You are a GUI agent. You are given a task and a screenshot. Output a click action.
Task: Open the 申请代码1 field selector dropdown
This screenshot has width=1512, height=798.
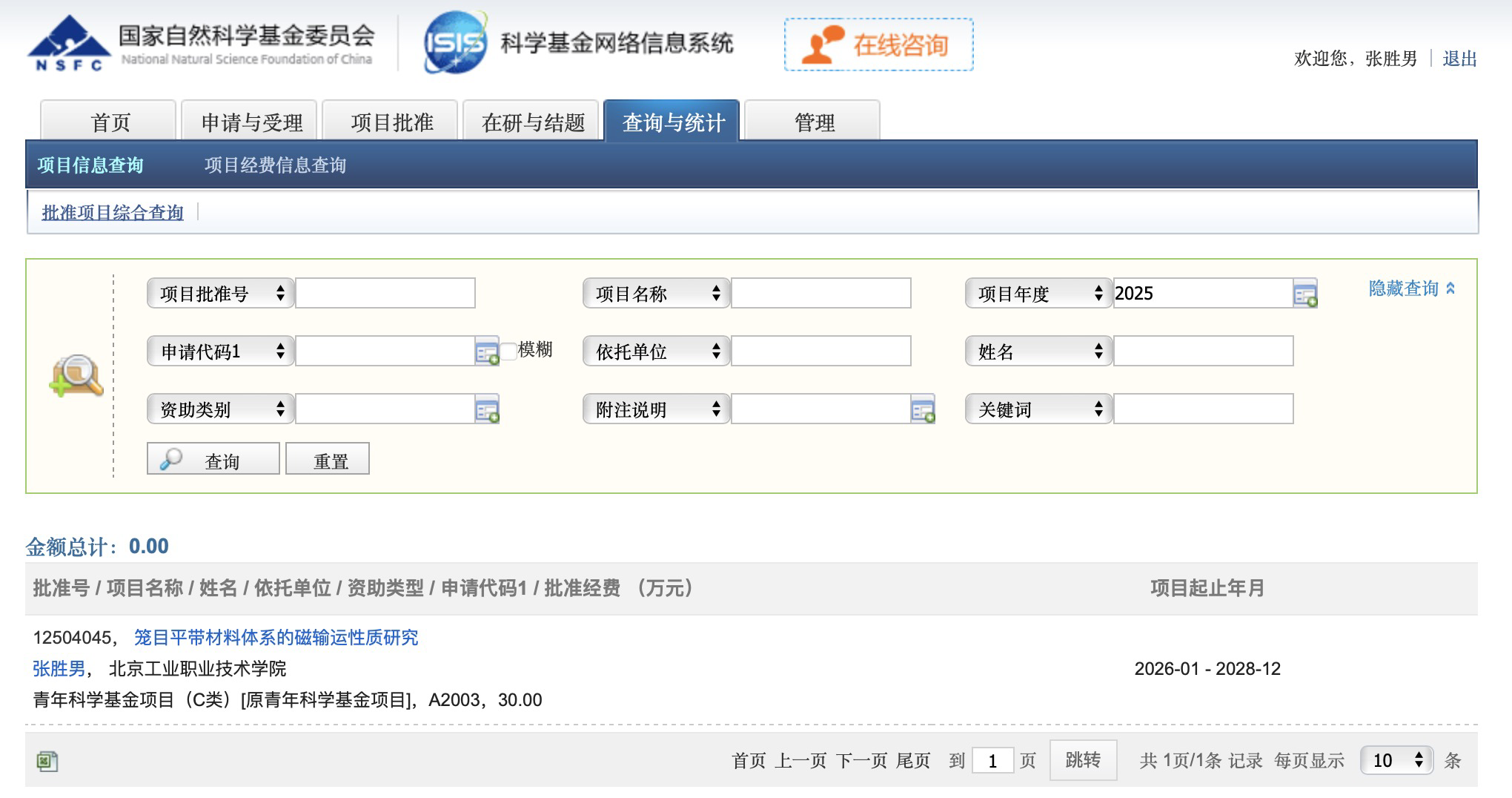[221, 352]
